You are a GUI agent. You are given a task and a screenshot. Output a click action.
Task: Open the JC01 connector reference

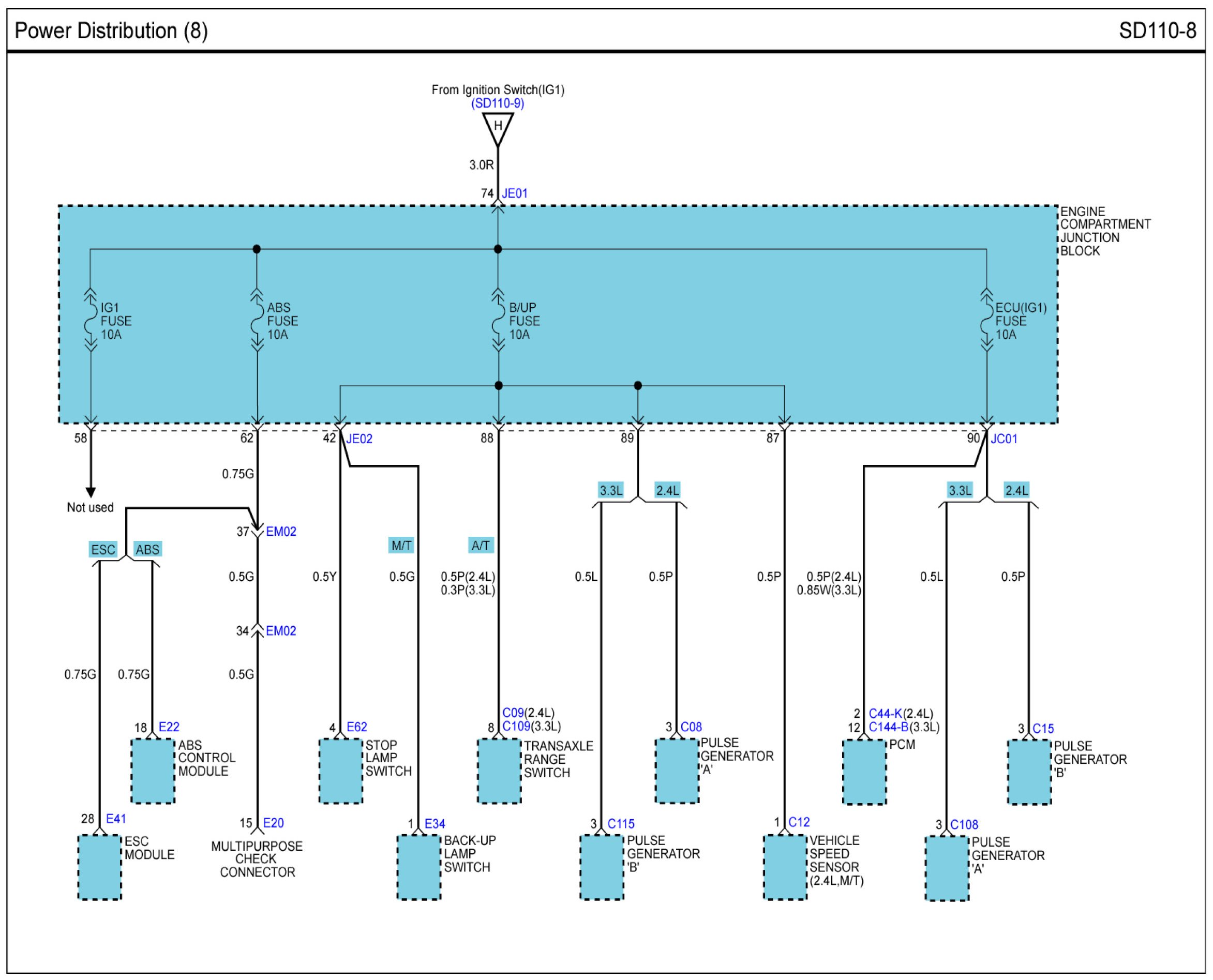(1004, 439)
